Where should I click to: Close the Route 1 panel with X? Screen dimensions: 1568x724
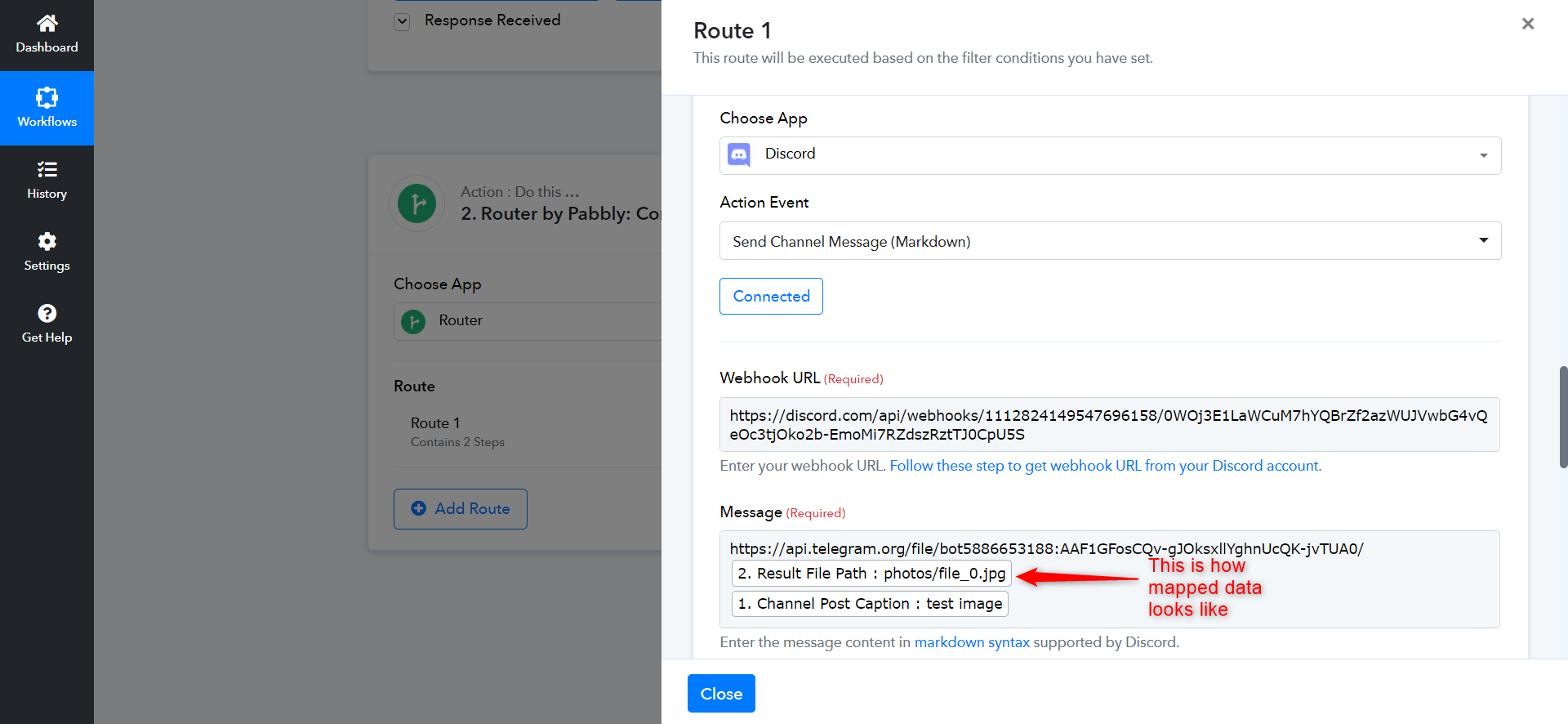pyautogui.click(x=1528, y=24)
